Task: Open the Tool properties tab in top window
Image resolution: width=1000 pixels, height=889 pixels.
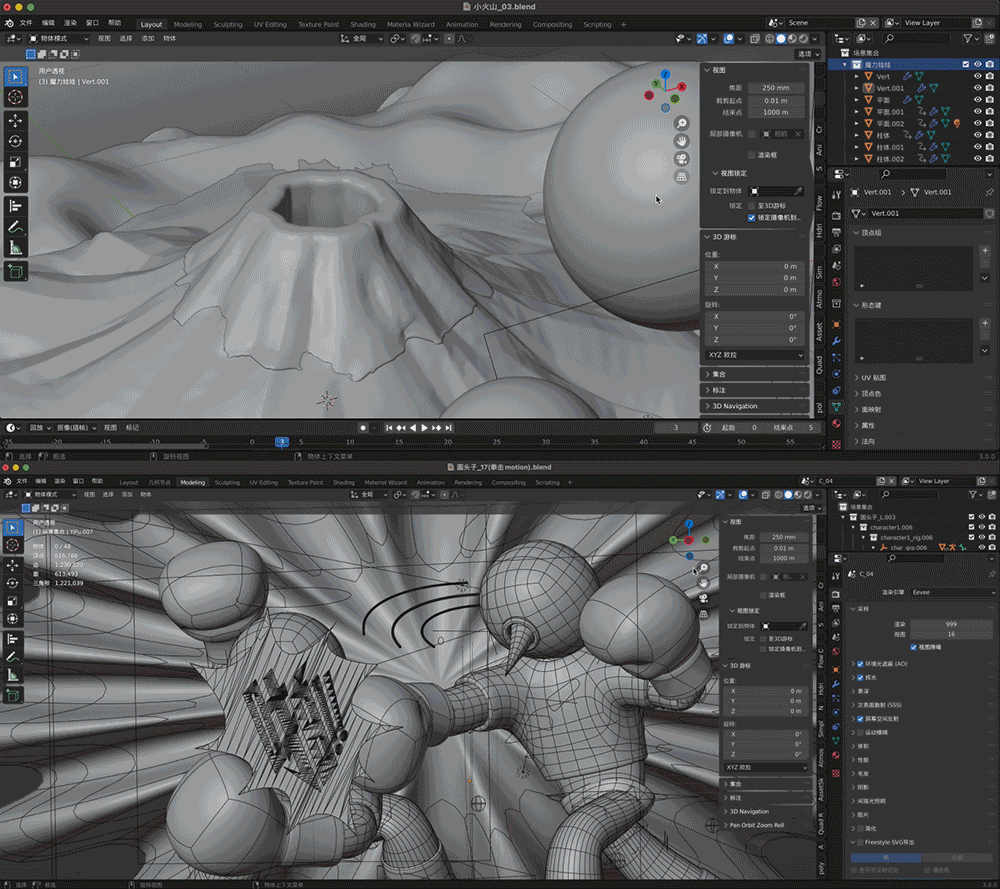Action: [837, 194]
